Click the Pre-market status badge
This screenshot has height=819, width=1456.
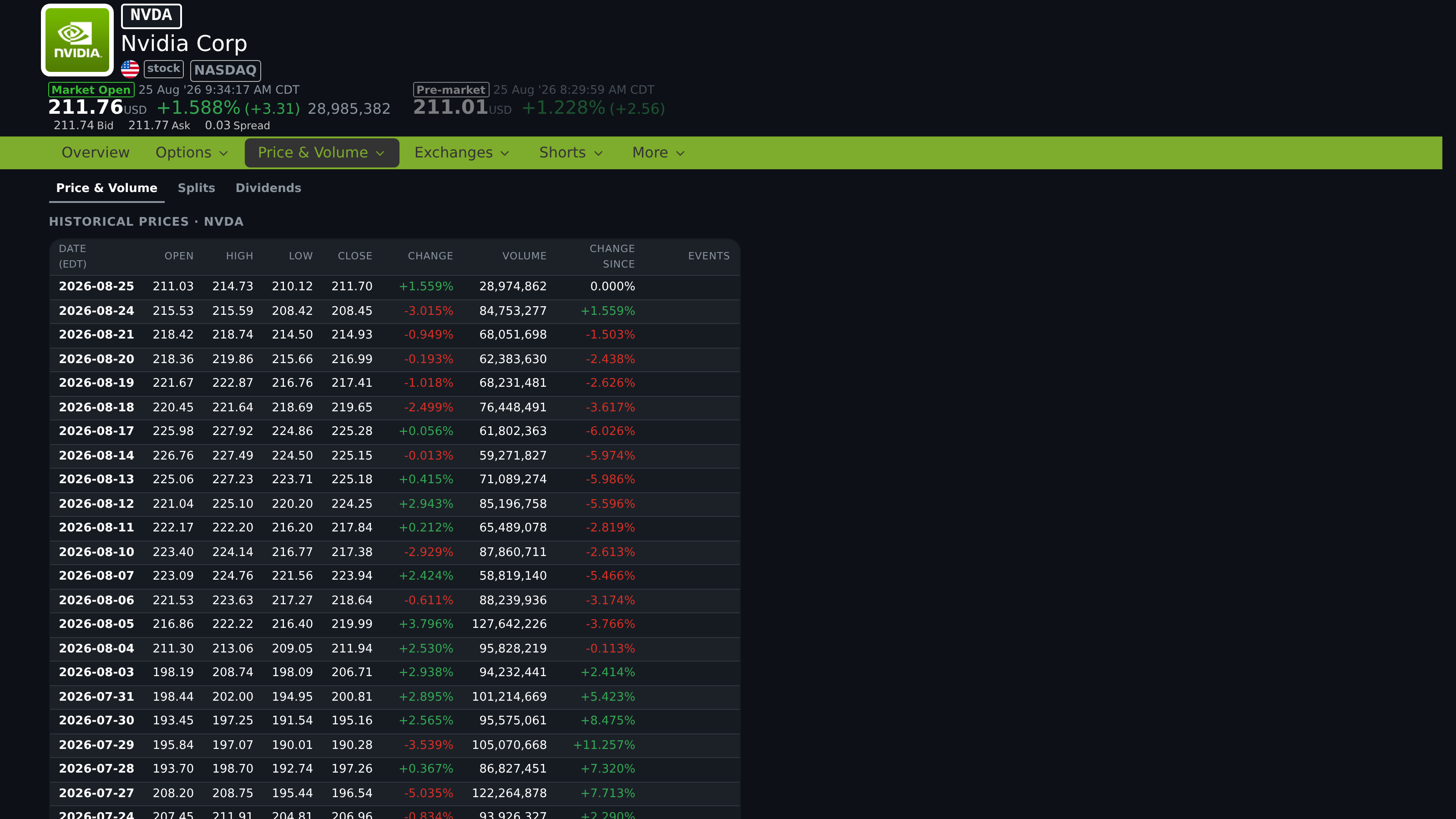451,90
